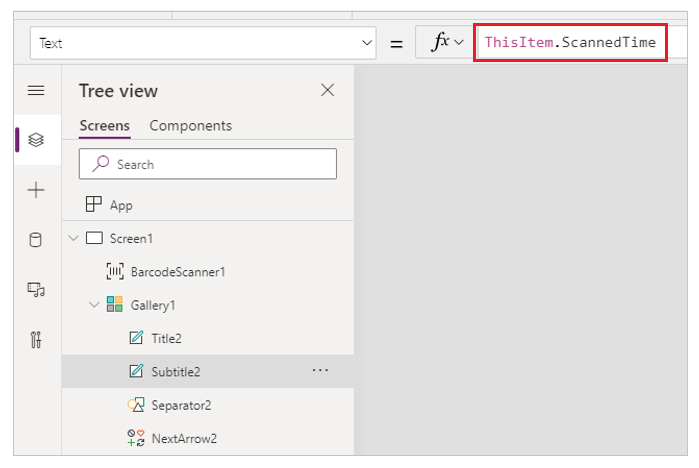Click the BarcodeScanner1 barcode icon
Screen dimensions: 699x468
click(115, 271)
